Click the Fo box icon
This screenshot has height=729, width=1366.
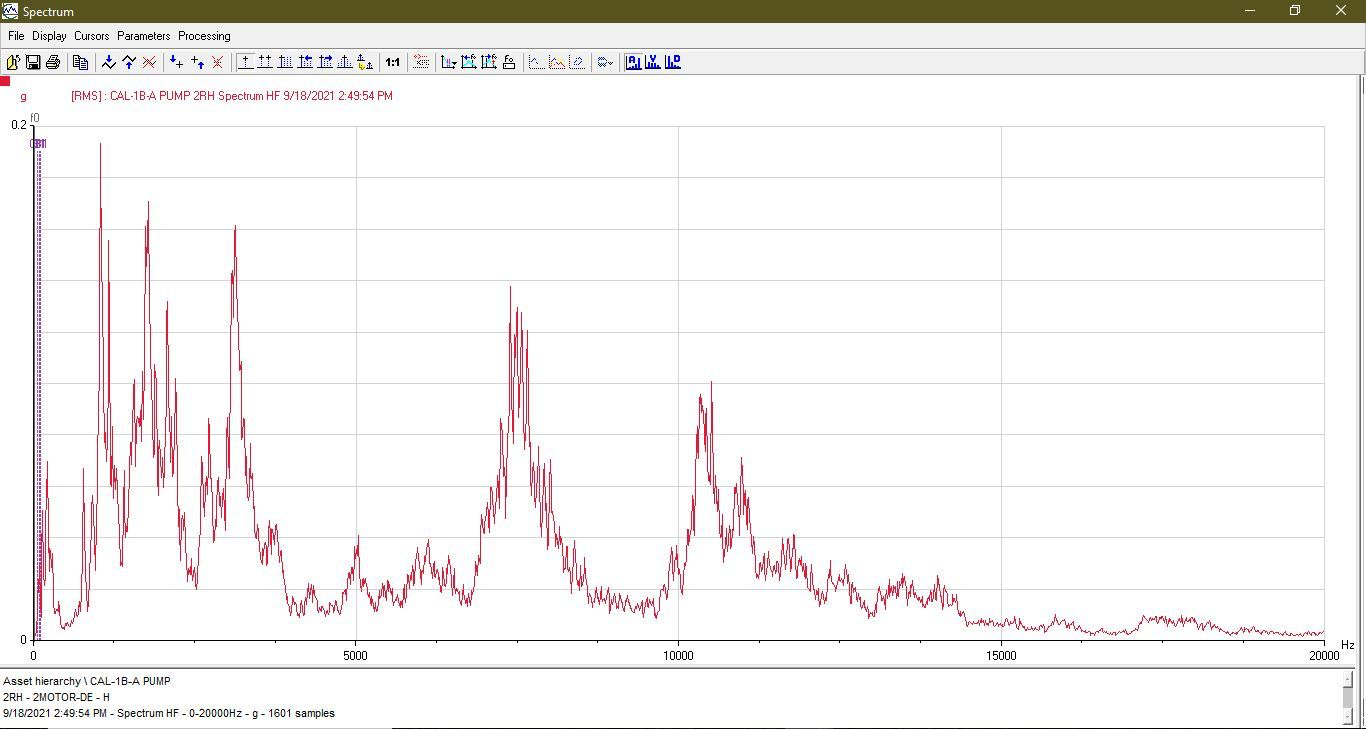(x=509, y=62)
